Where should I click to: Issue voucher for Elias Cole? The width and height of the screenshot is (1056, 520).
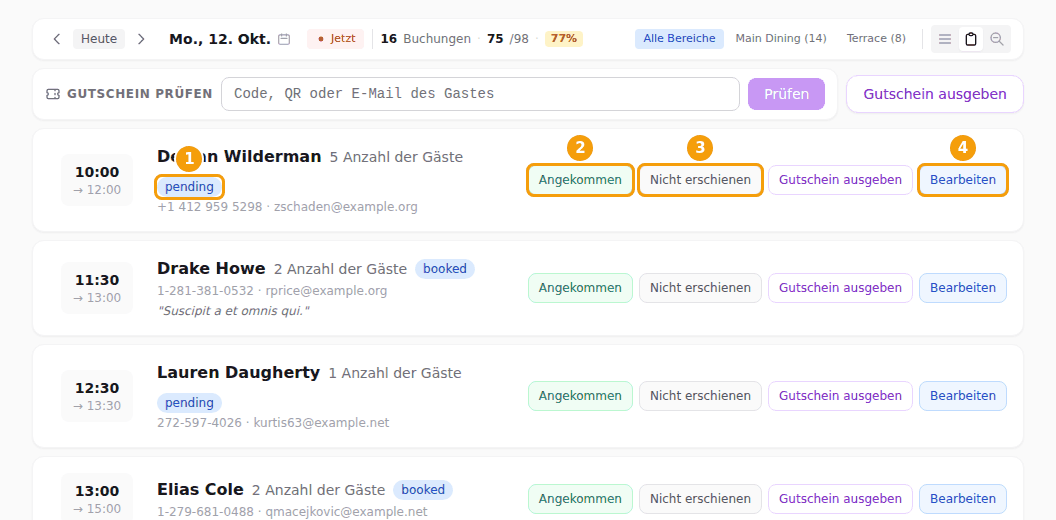point(840,499)
